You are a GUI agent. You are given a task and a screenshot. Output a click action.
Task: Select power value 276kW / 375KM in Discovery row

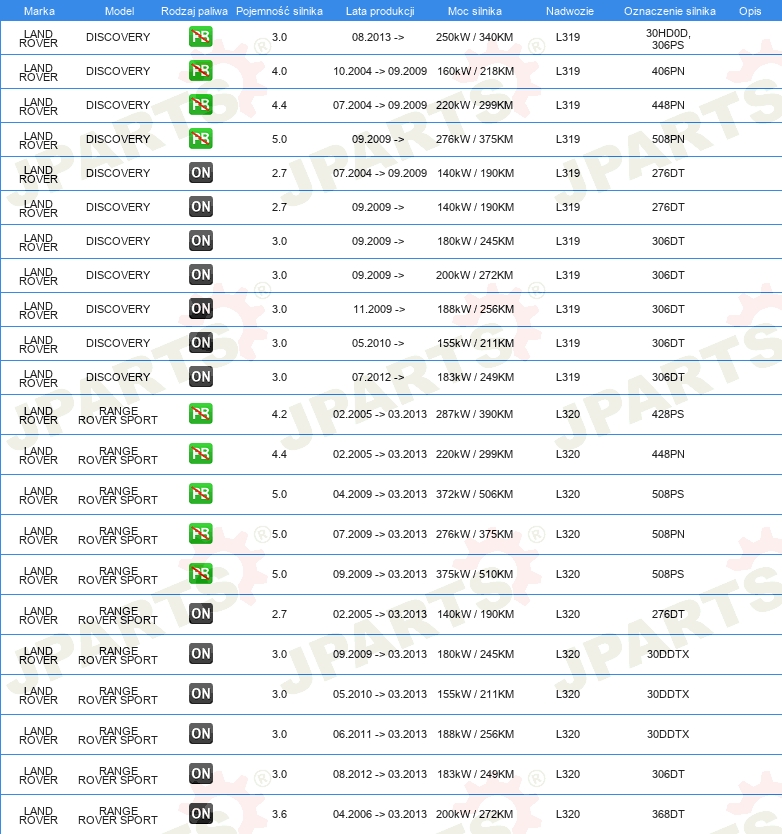tap(475, 139)
